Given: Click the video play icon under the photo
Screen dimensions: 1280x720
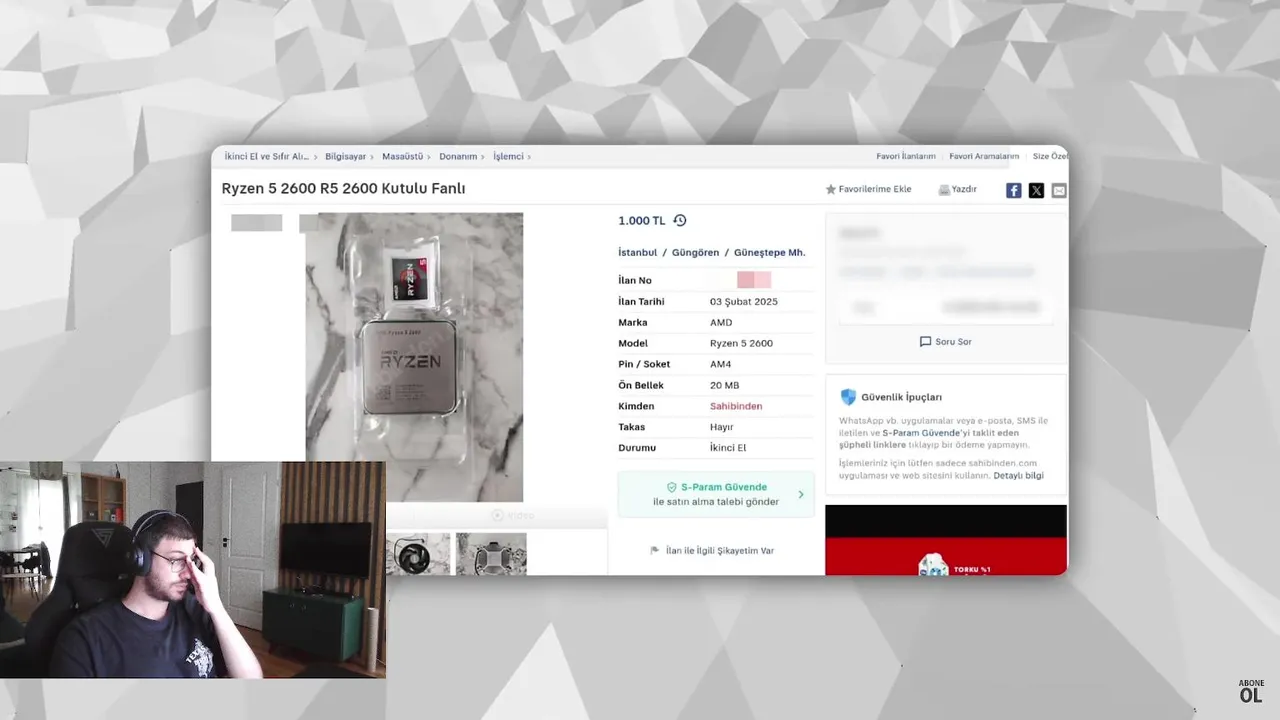Looking at the screenshot, I should coord(497,515).
